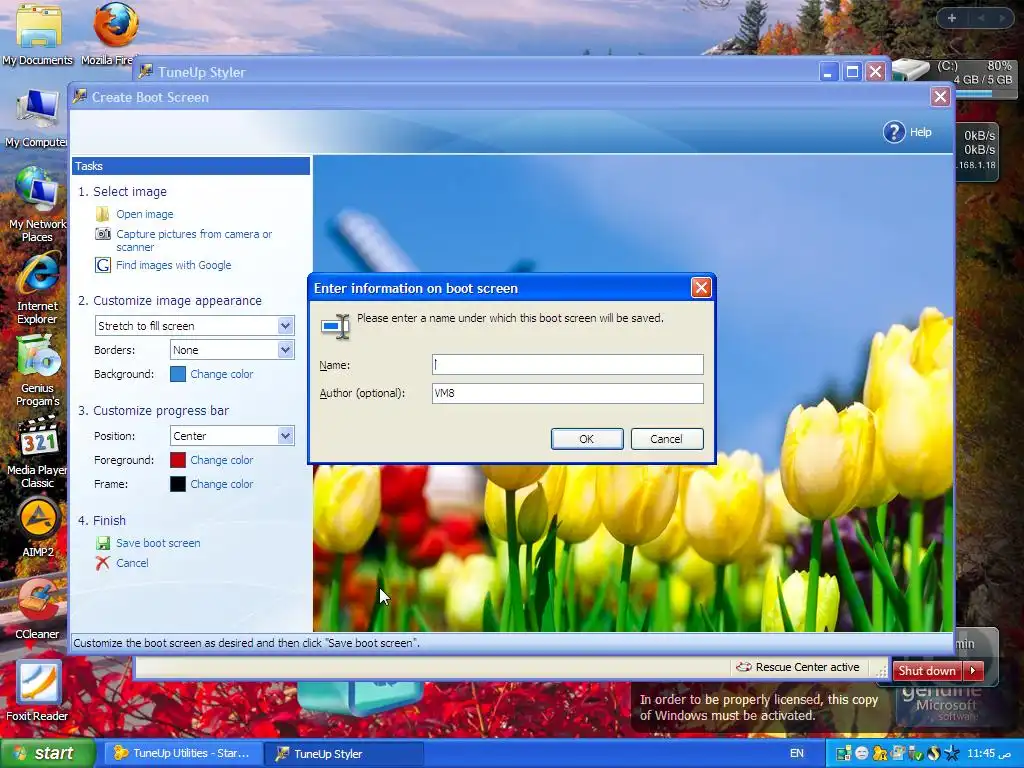Screen dimensions: 1024x768
Task: Click Change color for Foreground
Action: (221, 460)
